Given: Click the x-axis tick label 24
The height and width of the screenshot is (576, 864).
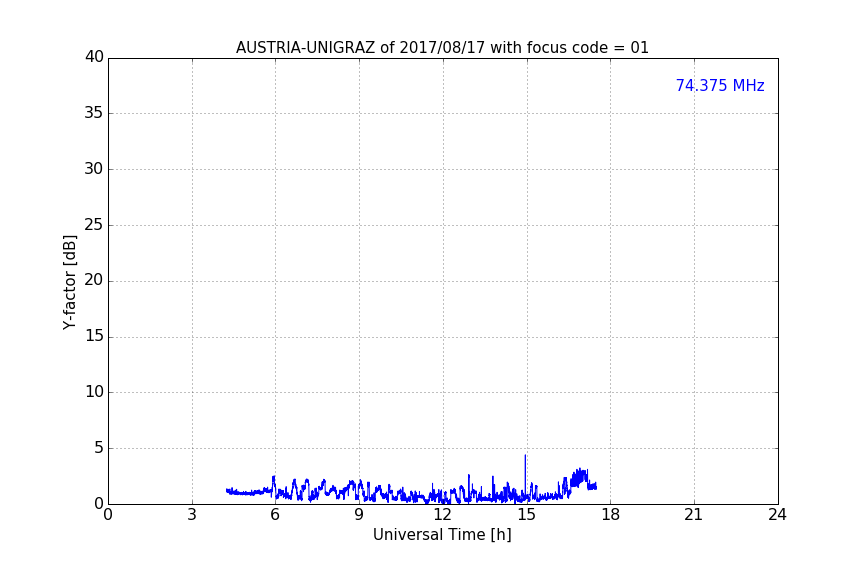Looking at the screenshot, I should tap(777, 515).
